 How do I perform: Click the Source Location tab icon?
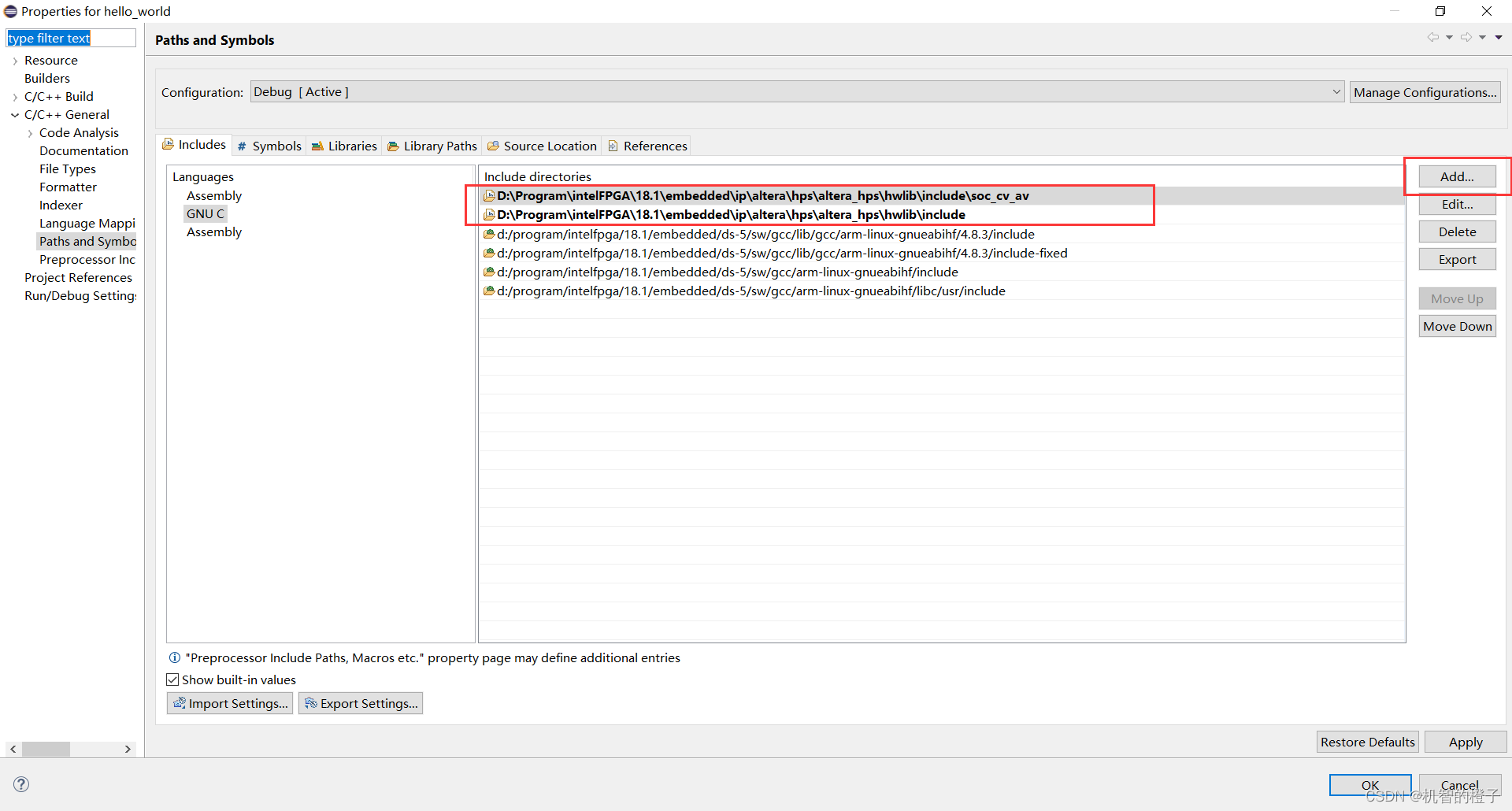click(x=493, y=146)
